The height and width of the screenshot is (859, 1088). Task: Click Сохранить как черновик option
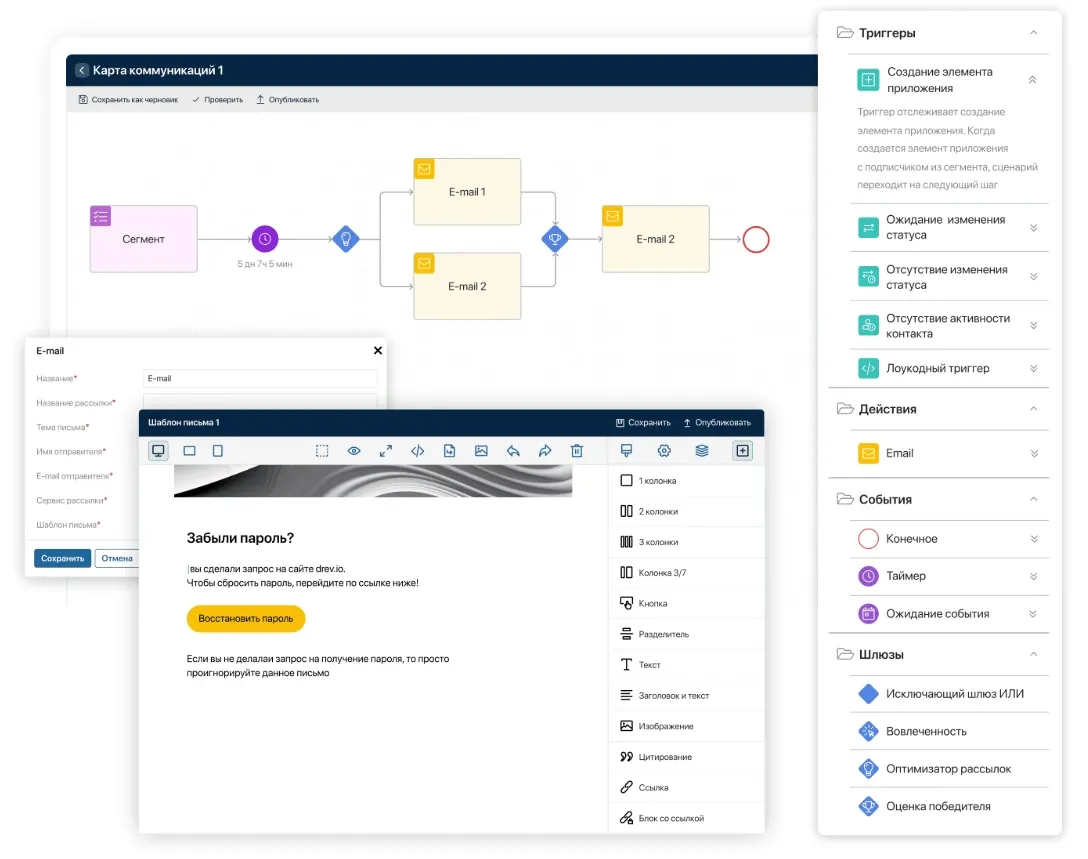click(128, 100)
